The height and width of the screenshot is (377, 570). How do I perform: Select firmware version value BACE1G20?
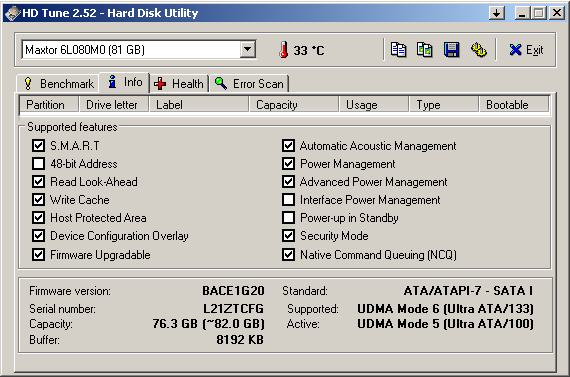(233, 291)
